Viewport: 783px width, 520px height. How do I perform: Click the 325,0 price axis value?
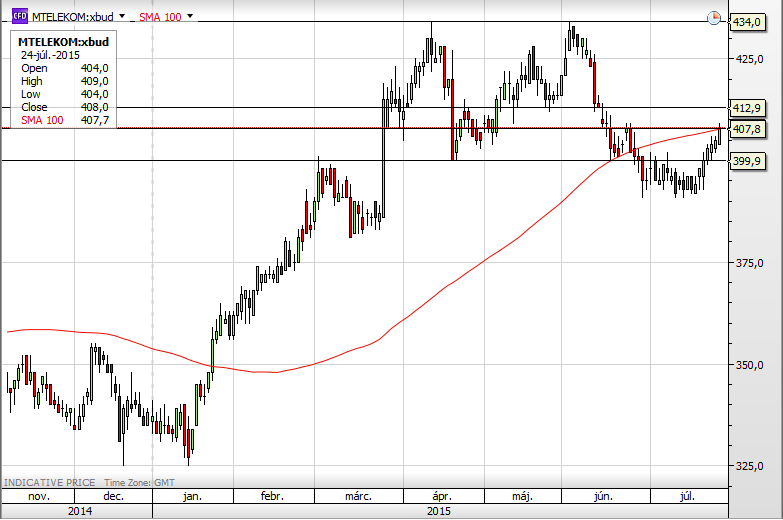pos(749,466)
